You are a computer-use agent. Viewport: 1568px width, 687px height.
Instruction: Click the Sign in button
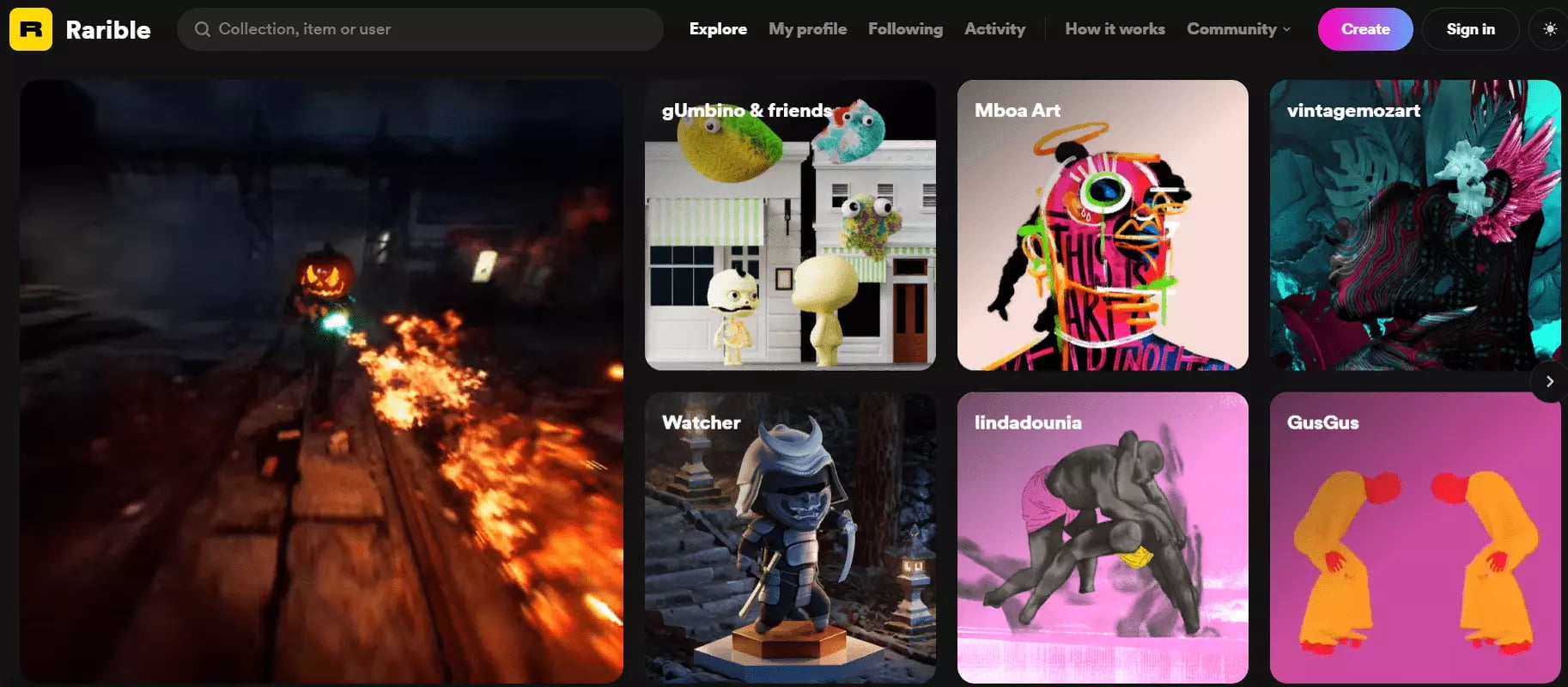click(1470, 29)
